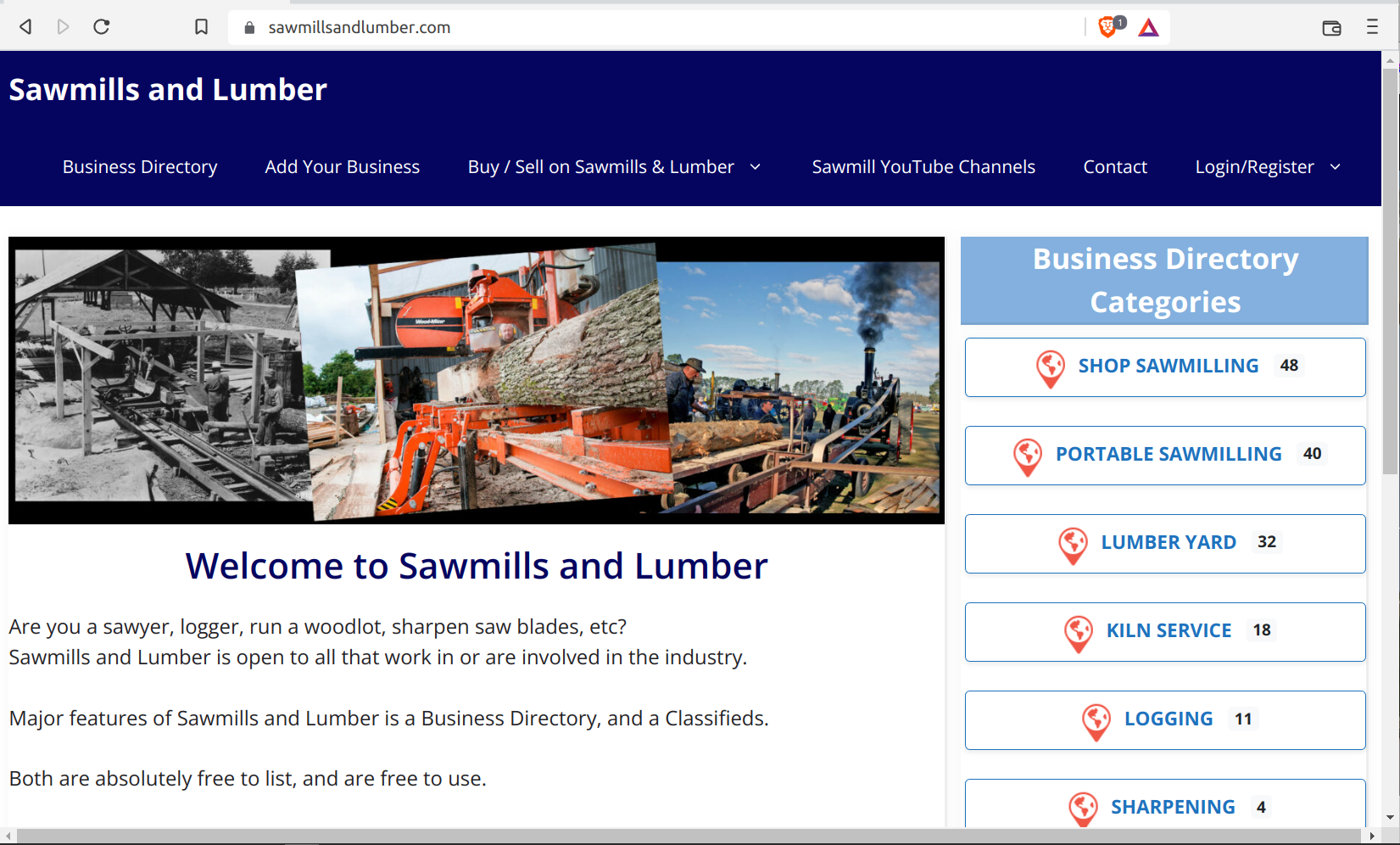Click the 18 count badge on Kiln Service
1400x845 pixels.
coord(1262,630)
